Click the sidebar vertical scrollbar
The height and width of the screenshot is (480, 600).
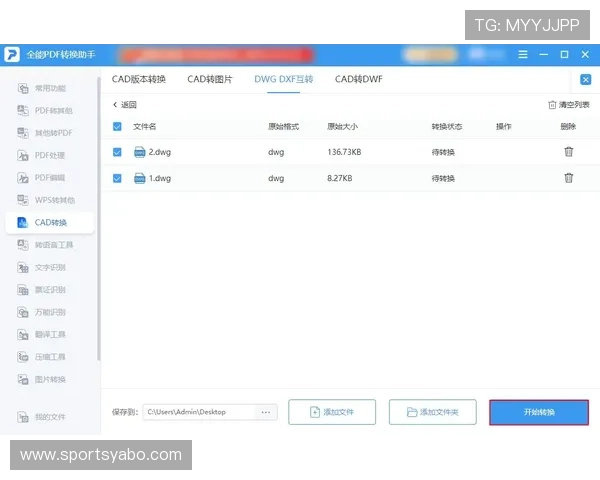(x=99, y=218)
